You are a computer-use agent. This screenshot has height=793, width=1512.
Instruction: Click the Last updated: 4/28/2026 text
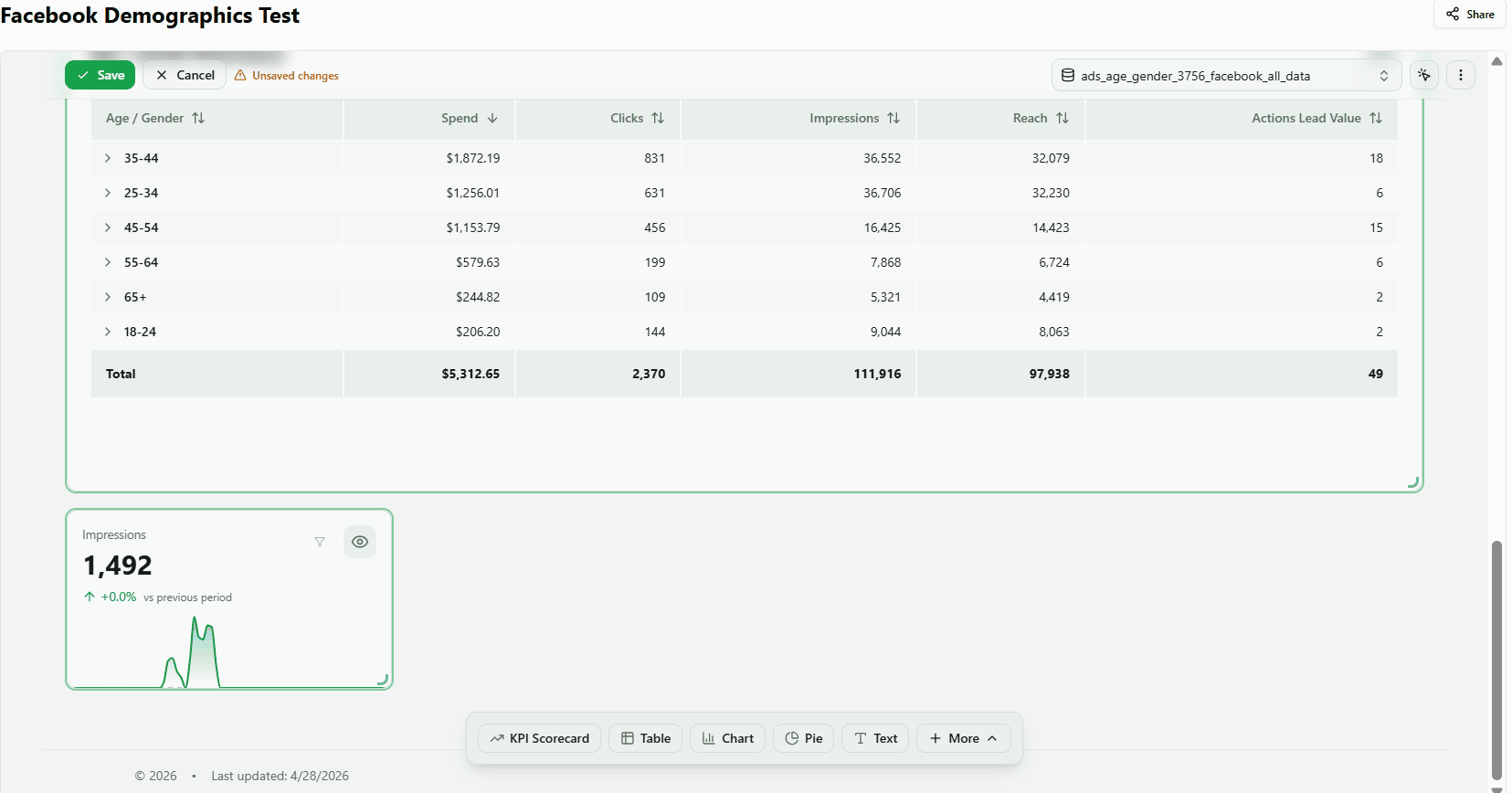point(280,776)
